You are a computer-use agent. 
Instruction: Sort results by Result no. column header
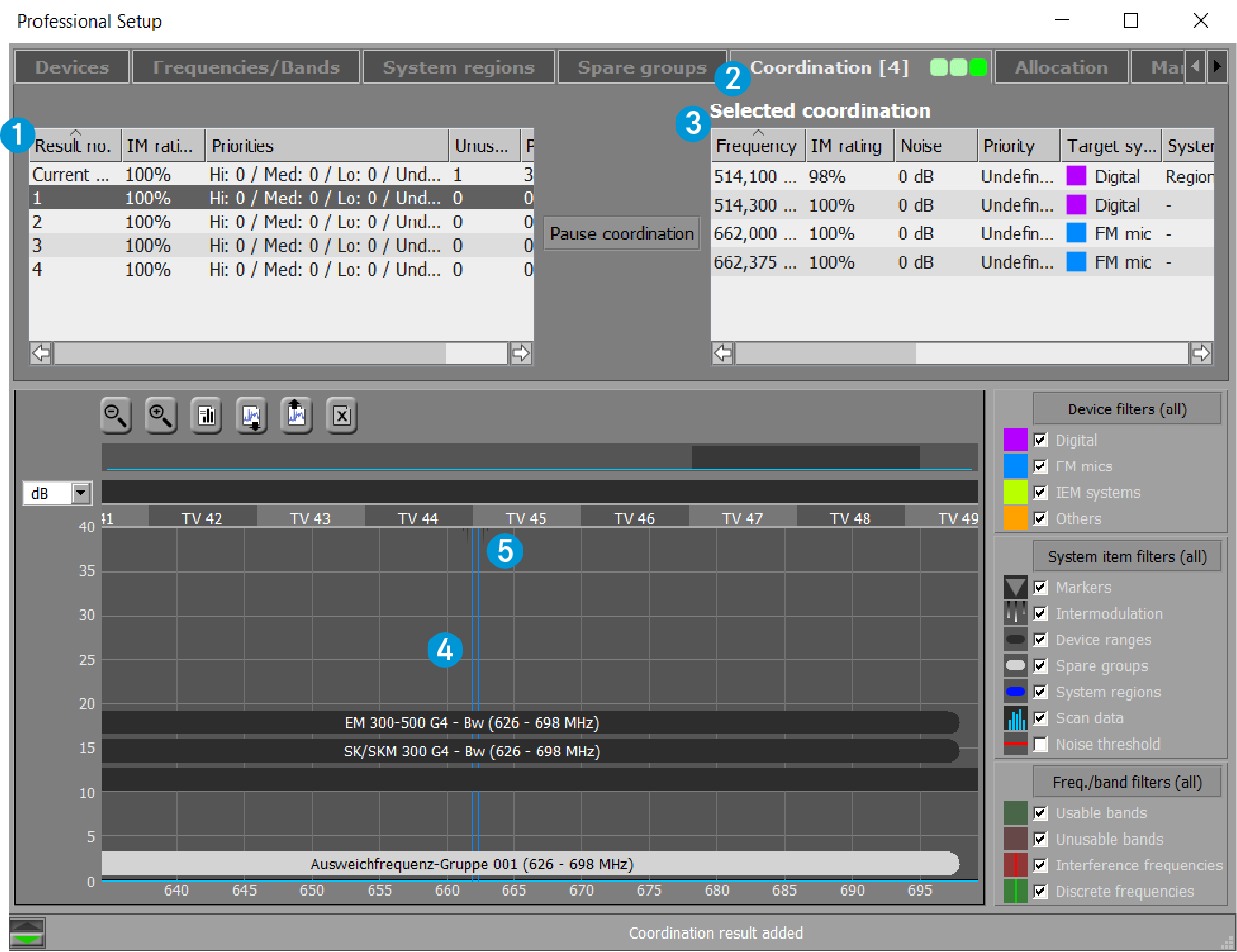tap(73, 145)
